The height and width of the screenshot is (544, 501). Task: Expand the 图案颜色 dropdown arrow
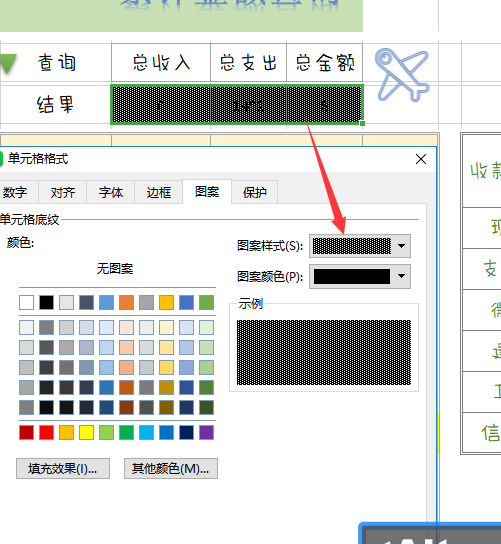[x=401, y=276]
